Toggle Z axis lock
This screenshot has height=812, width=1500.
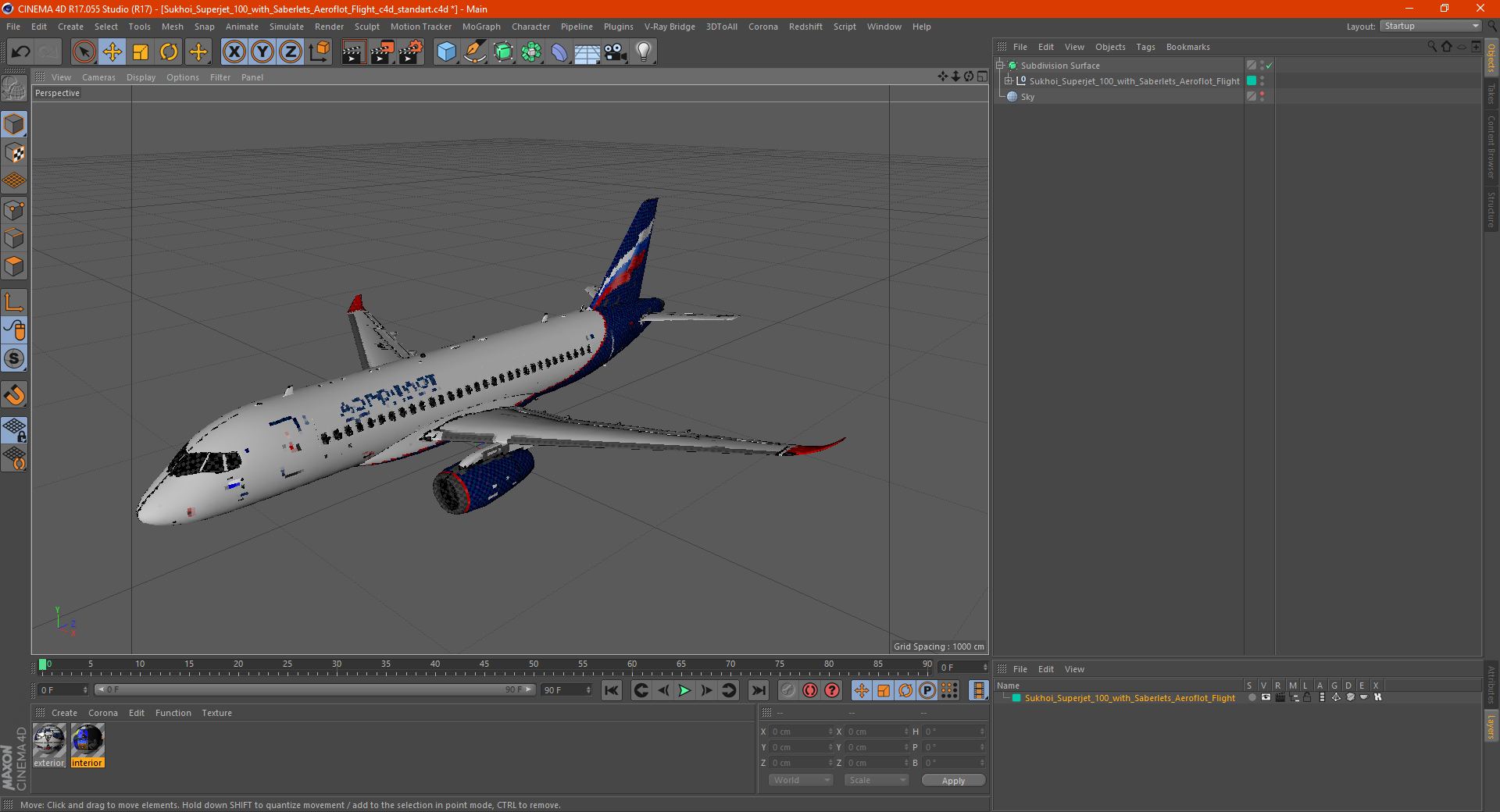tap(291, 52)
